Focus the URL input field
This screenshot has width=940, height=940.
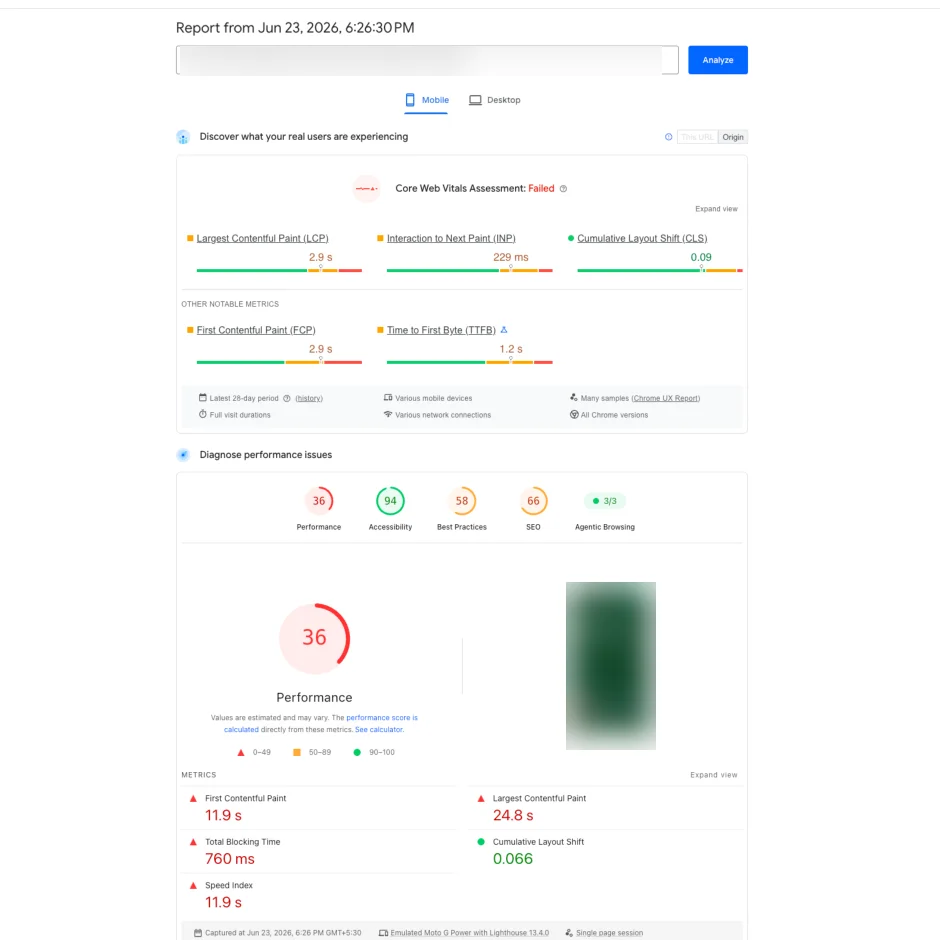point(427,60)
